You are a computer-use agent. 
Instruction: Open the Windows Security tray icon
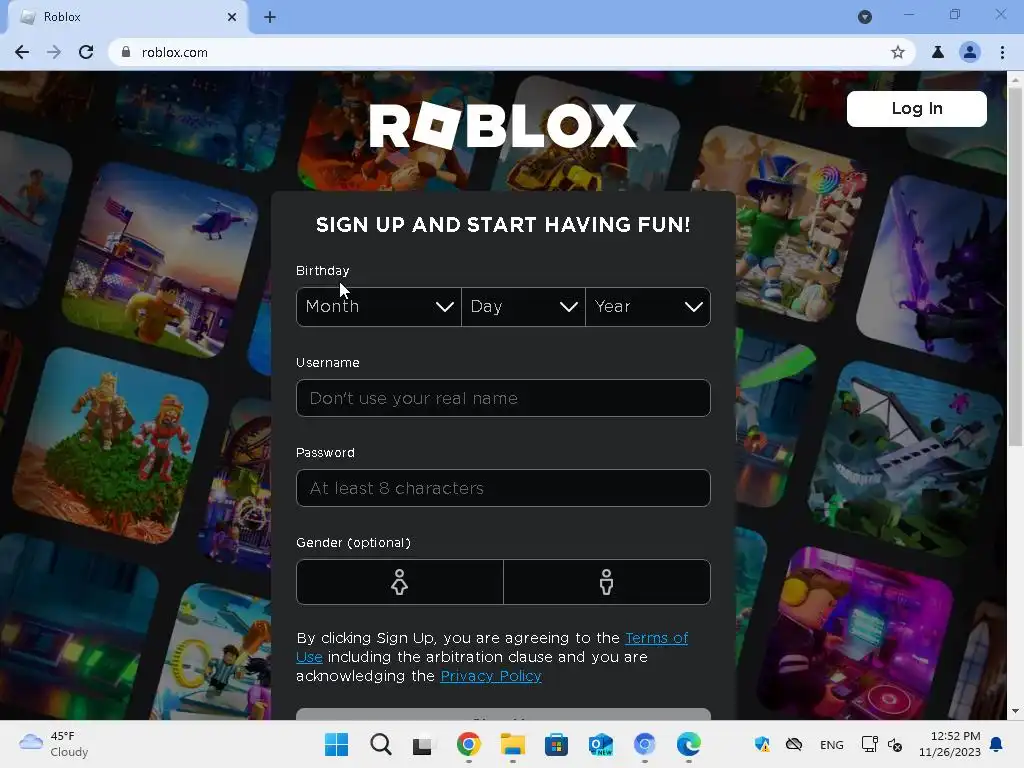click(762, 744)
